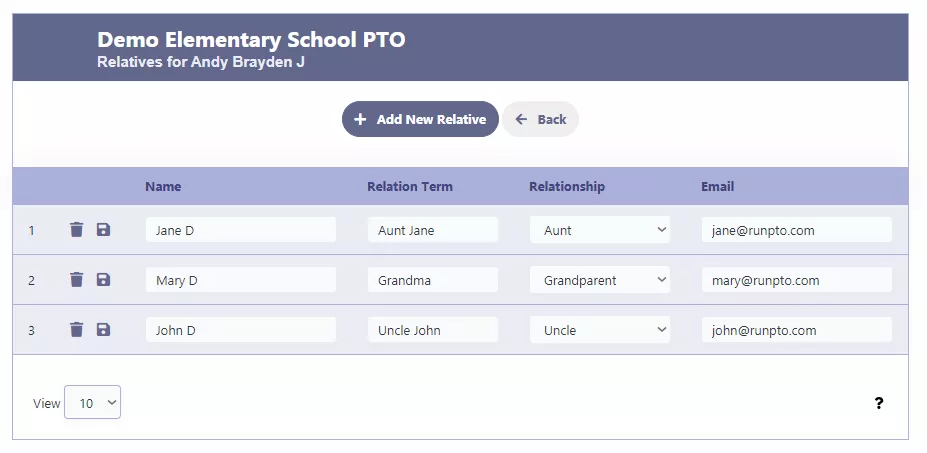
Task: Click the Relation Term column header
Action: click(x=410, y=186)
